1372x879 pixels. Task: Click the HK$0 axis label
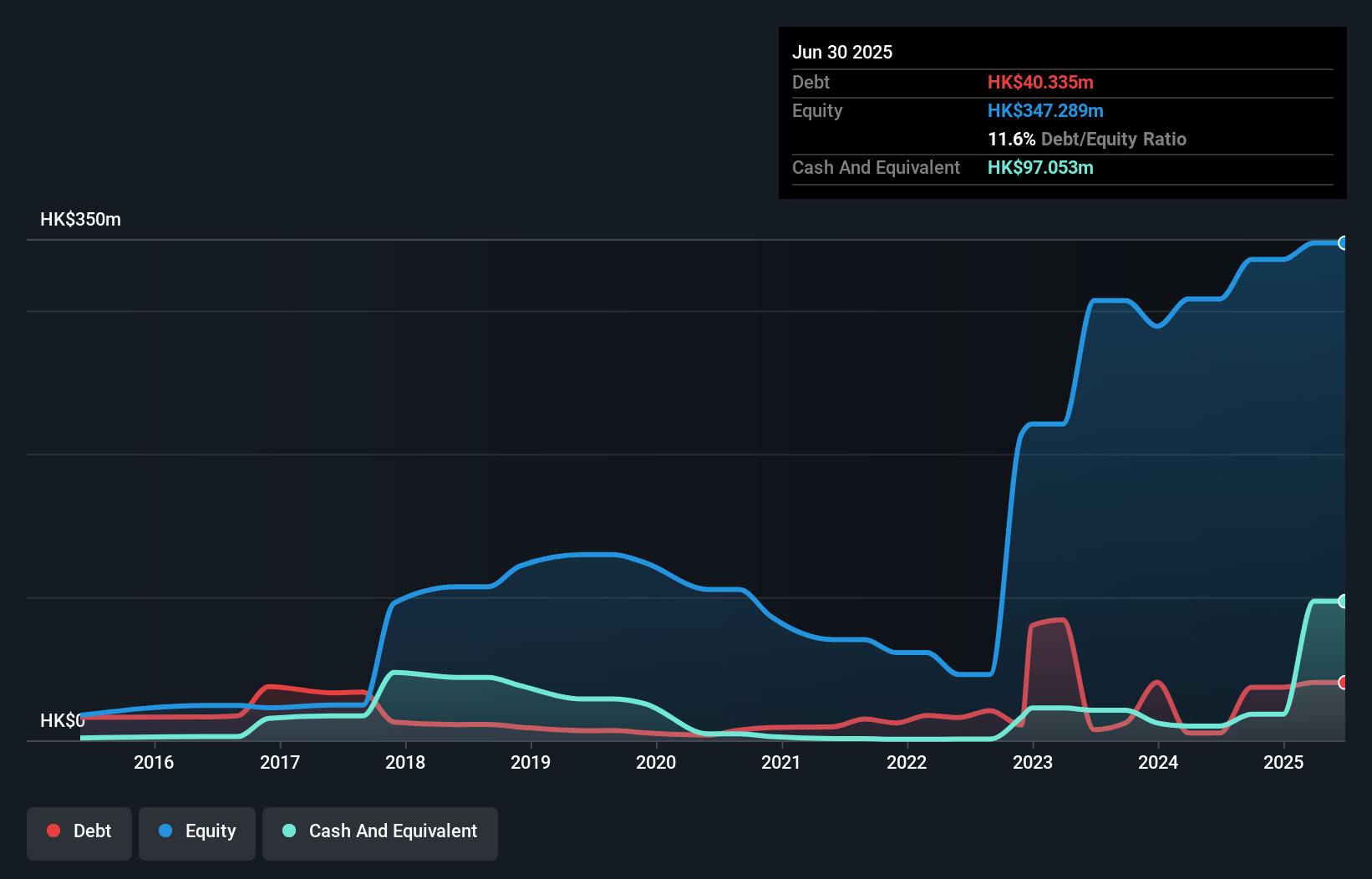(61, 719)
